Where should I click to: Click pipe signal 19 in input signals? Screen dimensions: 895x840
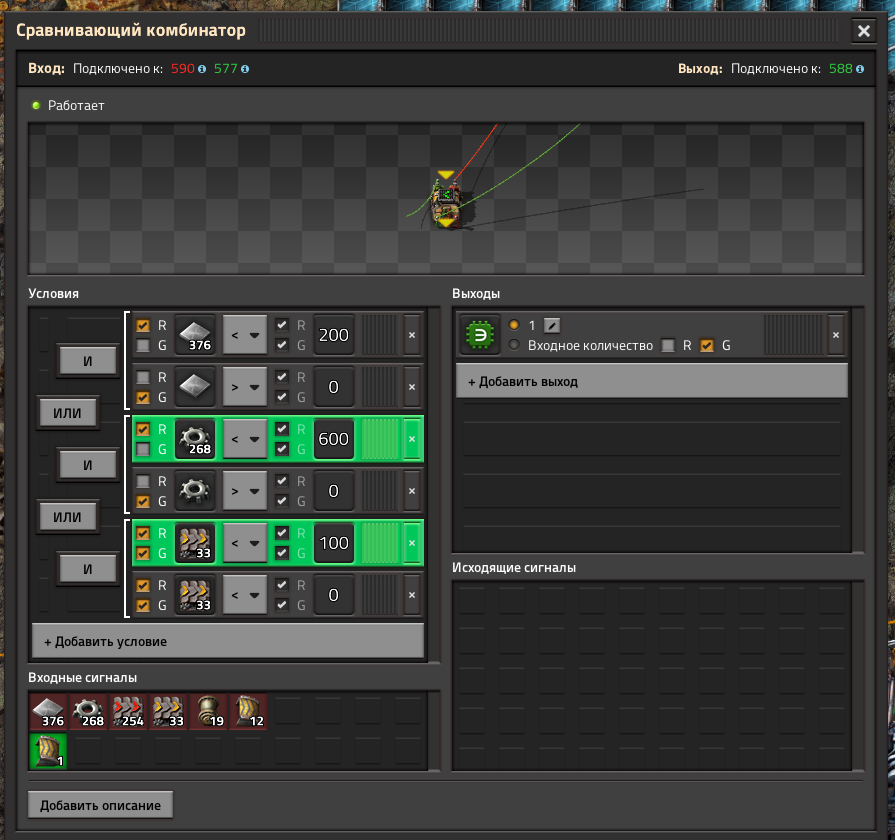(208, 712)
